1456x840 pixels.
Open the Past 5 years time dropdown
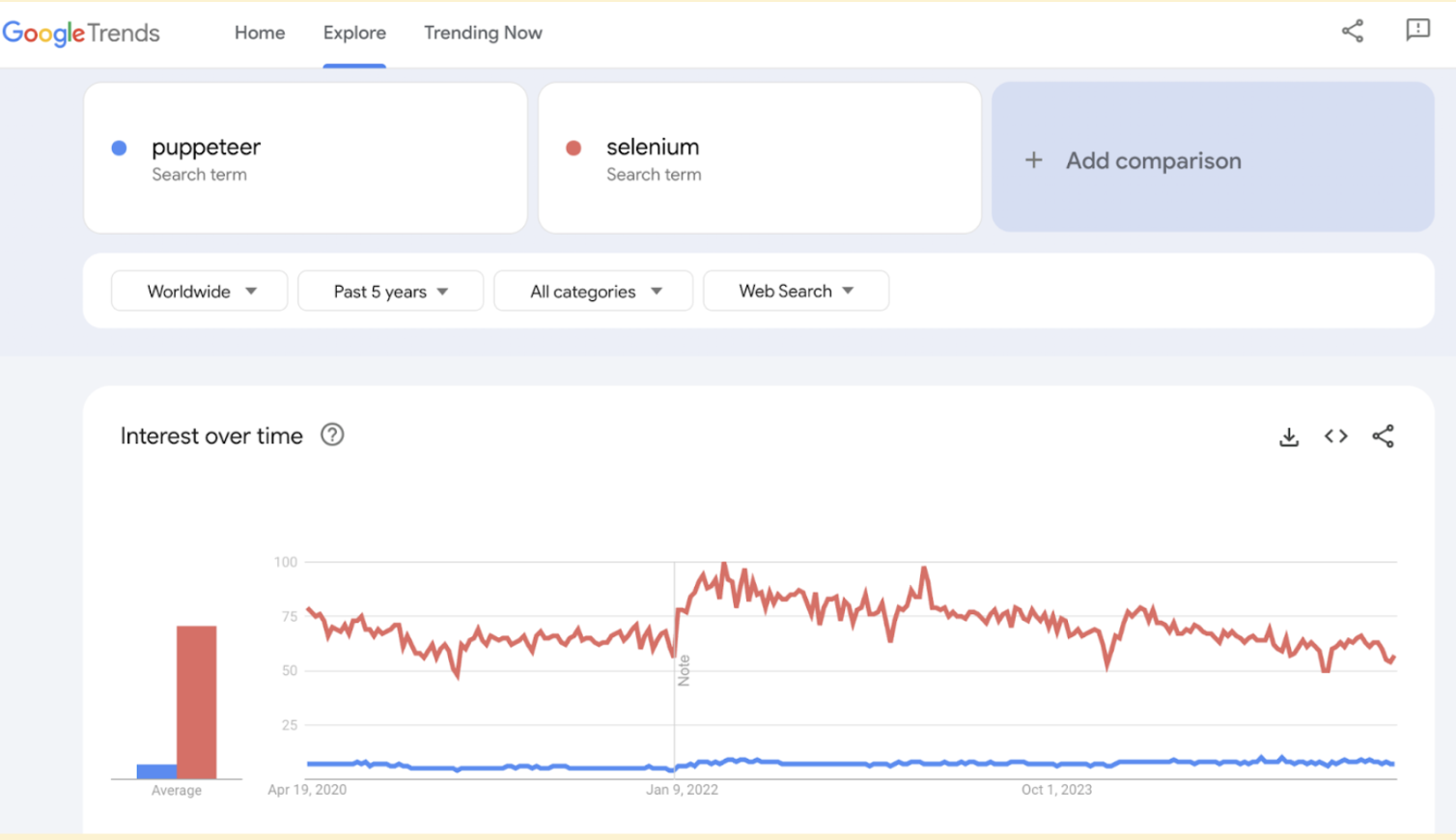point(390,291)
